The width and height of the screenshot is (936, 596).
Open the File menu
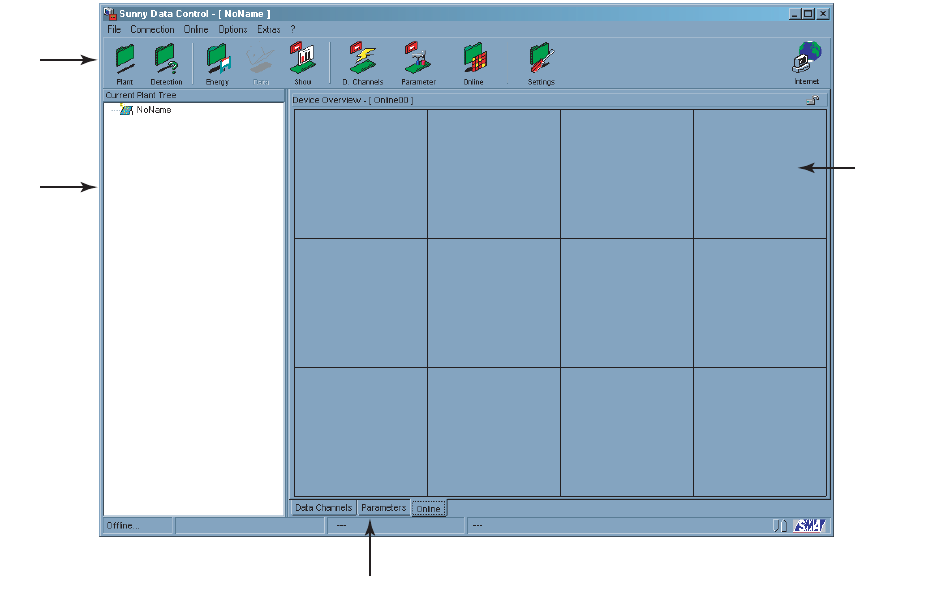pyautogui.click(x=114, y=29)
